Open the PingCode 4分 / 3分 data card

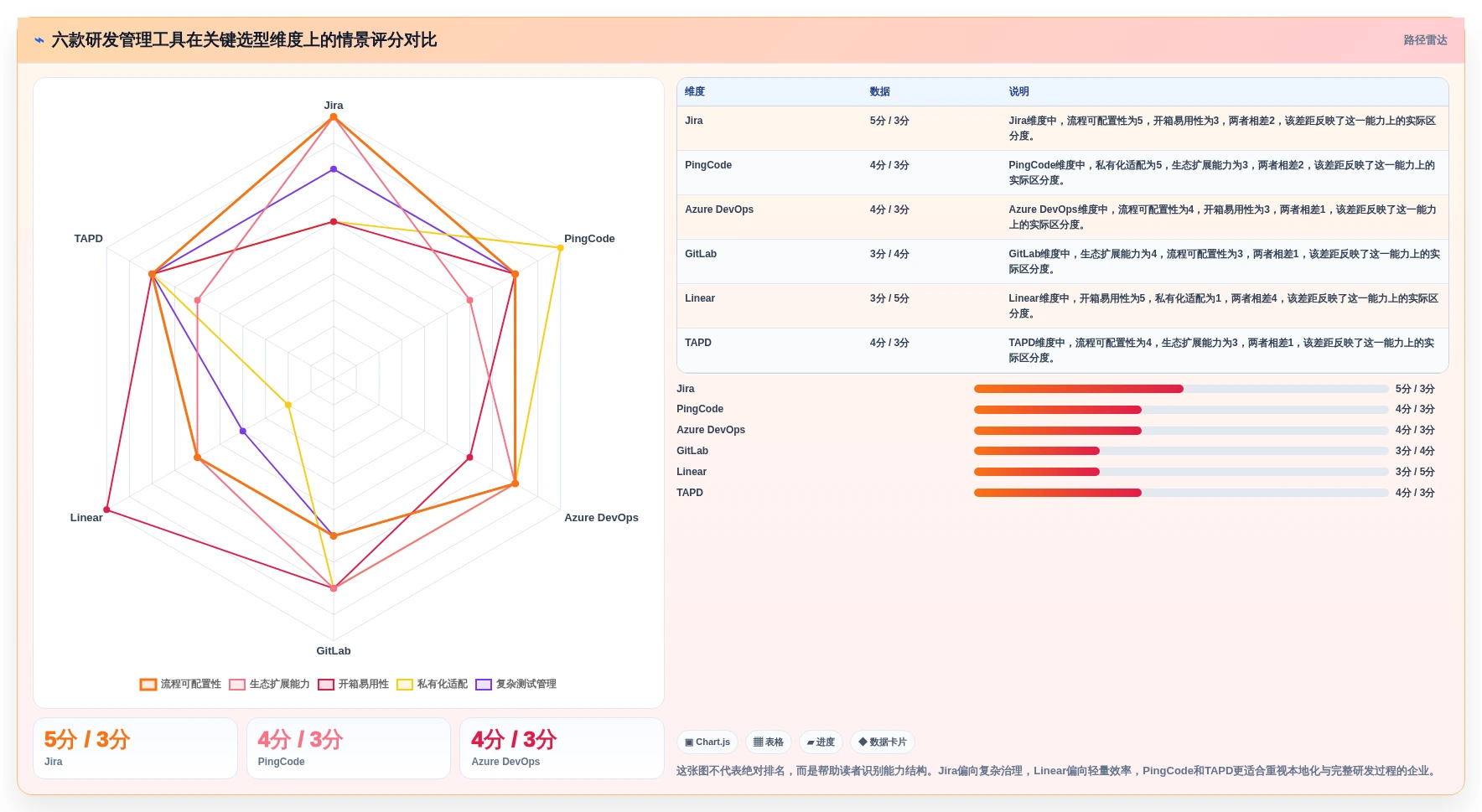(349, 748)
